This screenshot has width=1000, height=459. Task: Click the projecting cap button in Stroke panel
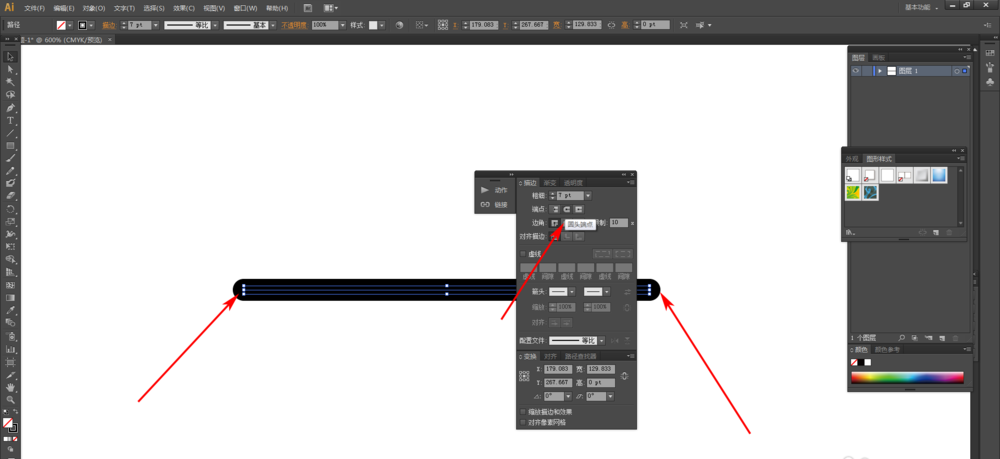tap(579, 209)
